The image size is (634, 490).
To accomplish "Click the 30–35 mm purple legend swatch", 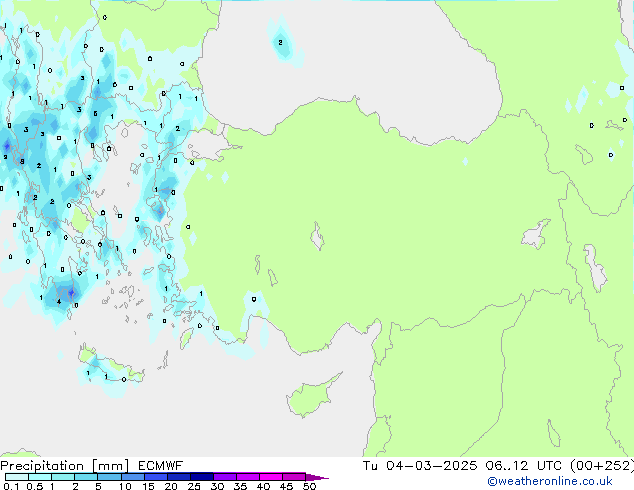I will (x=225, y=477).
